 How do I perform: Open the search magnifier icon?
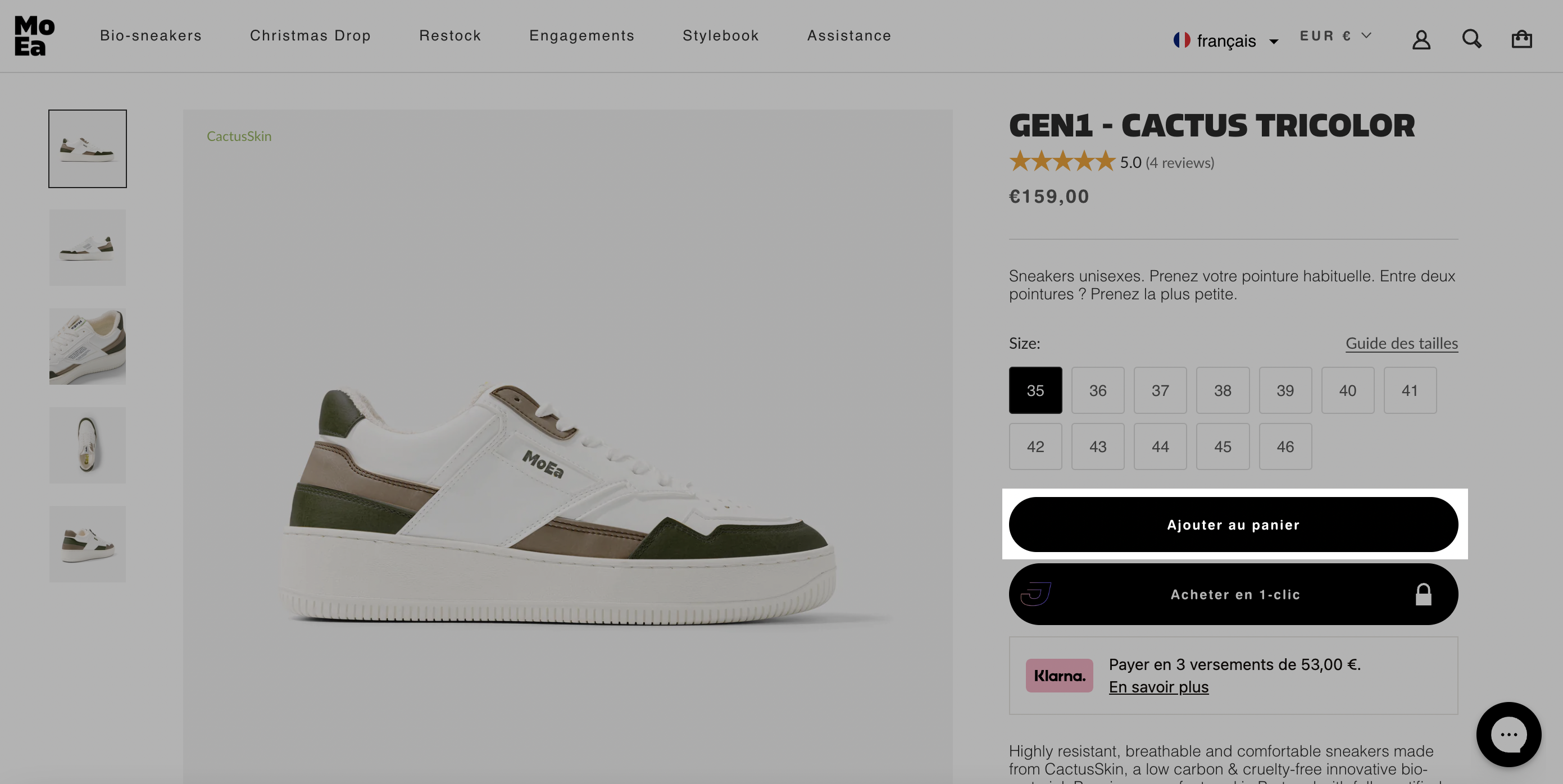[1471, 39]
